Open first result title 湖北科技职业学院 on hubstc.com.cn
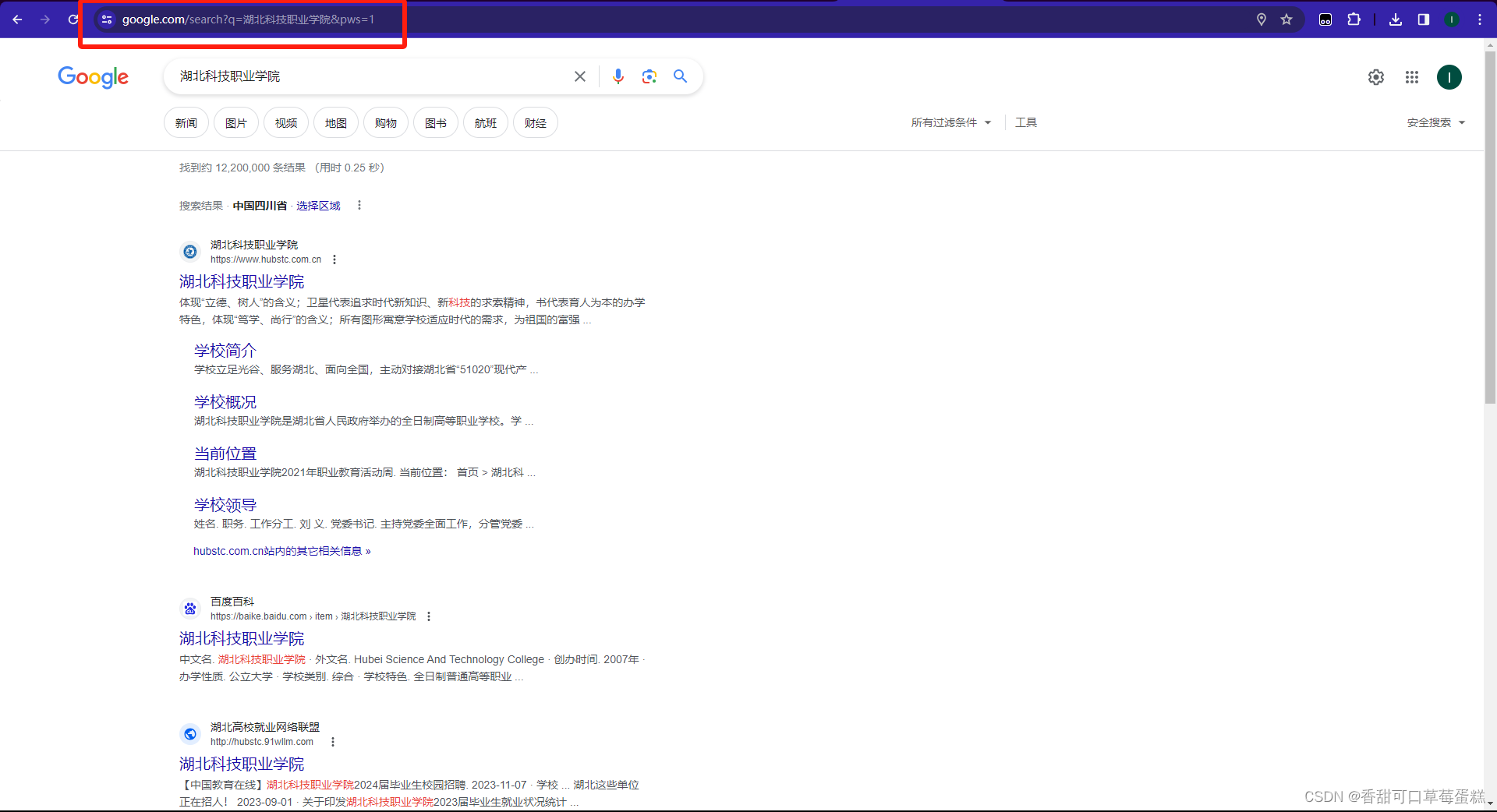This screenshot has width=1497, height=812. click(242, 281)
